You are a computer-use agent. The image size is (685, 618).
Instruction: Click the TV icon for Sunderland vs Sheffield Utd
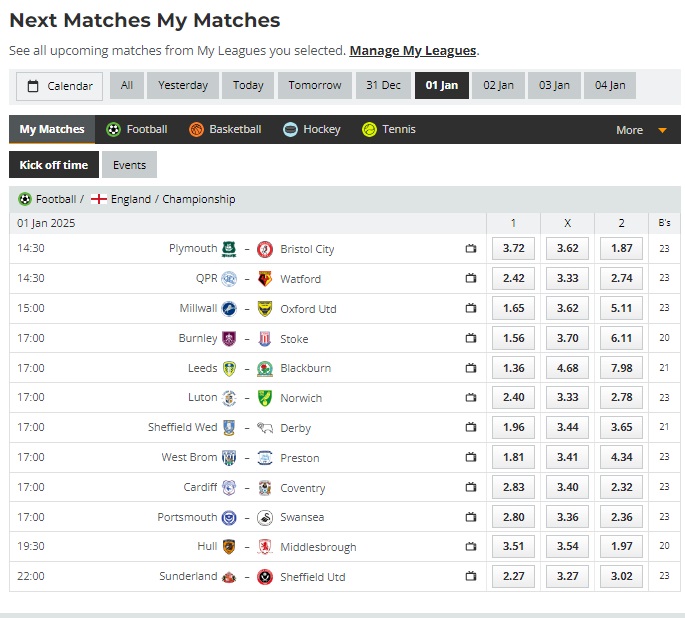pos(471,577)
